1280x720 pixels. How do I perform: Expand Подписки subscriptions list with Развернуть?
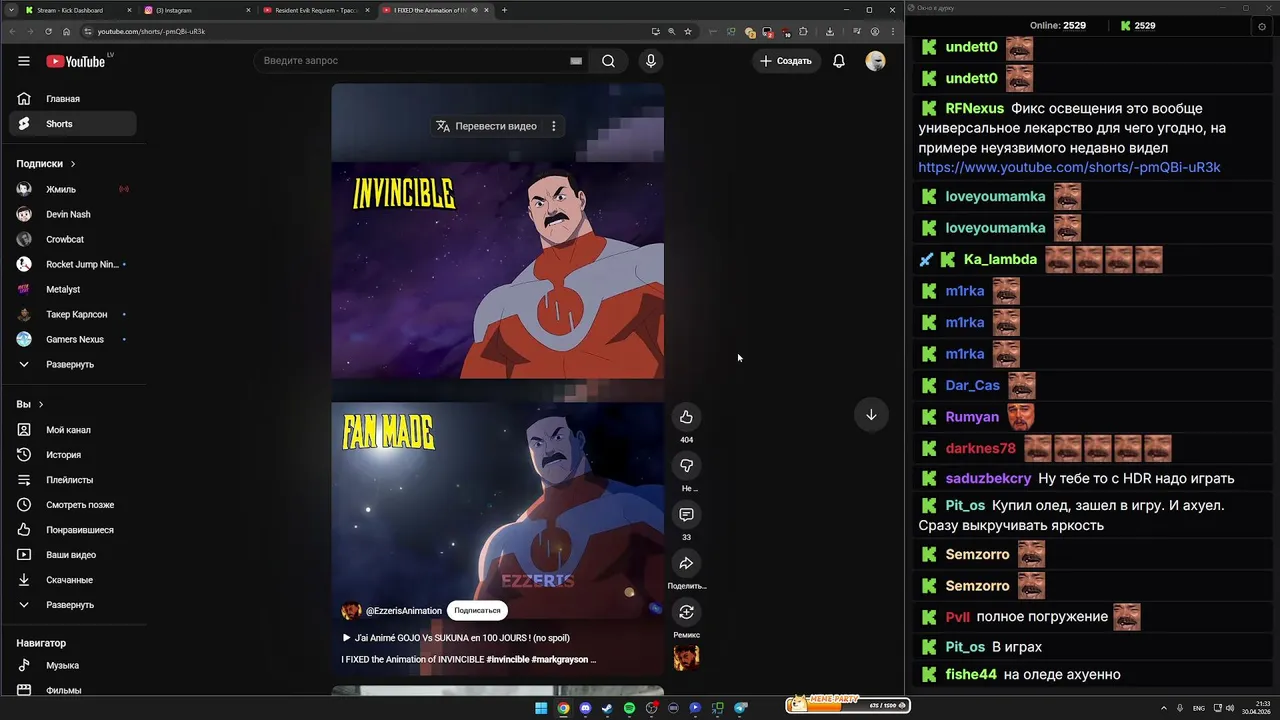pyautogui.click(x=70, y=364)
